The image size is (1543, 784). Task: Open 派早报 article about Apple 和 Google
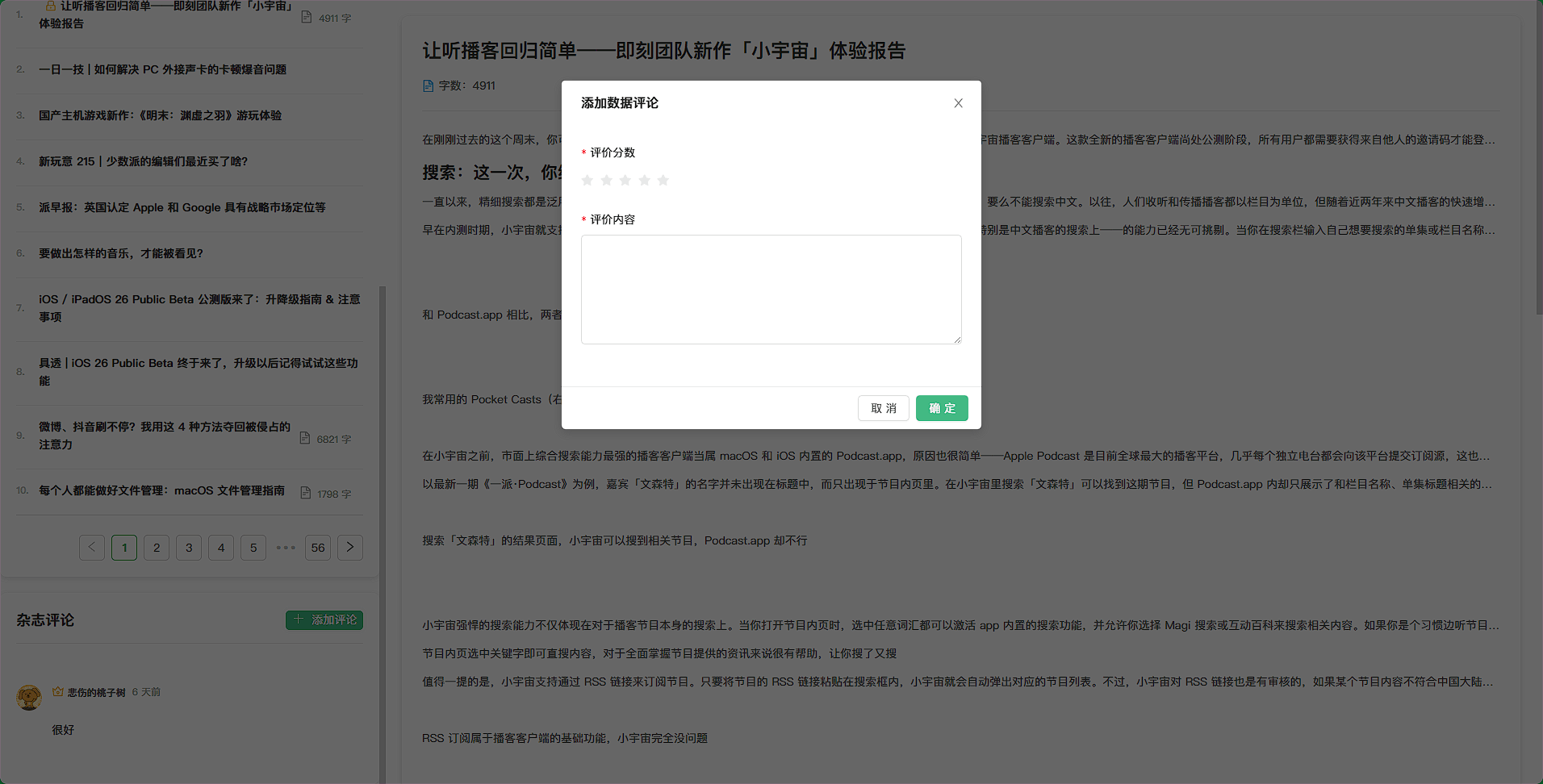tap(182, 207)
